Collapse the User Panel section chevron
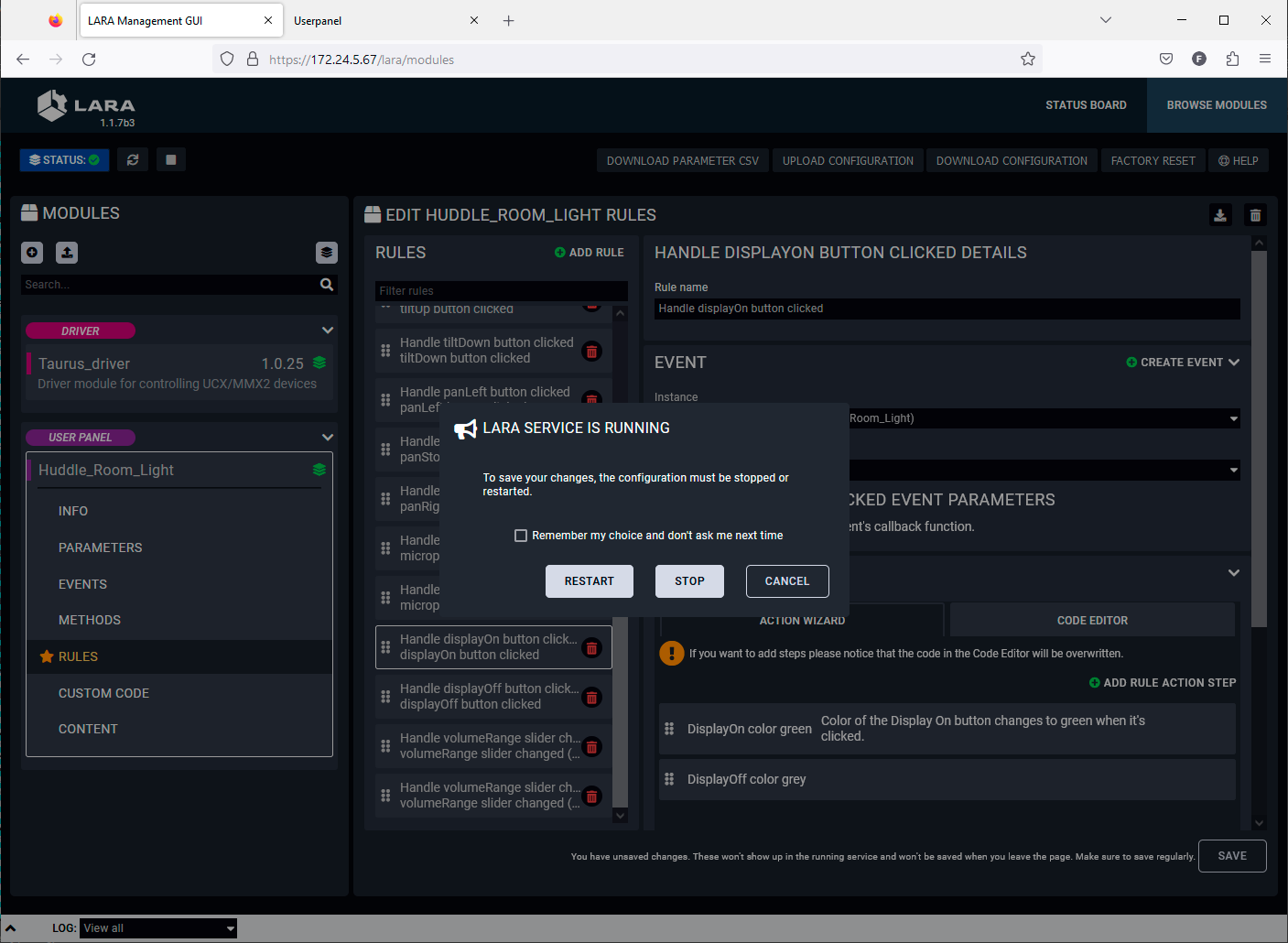The image size is (1288, 943). (x=328, y=438)
